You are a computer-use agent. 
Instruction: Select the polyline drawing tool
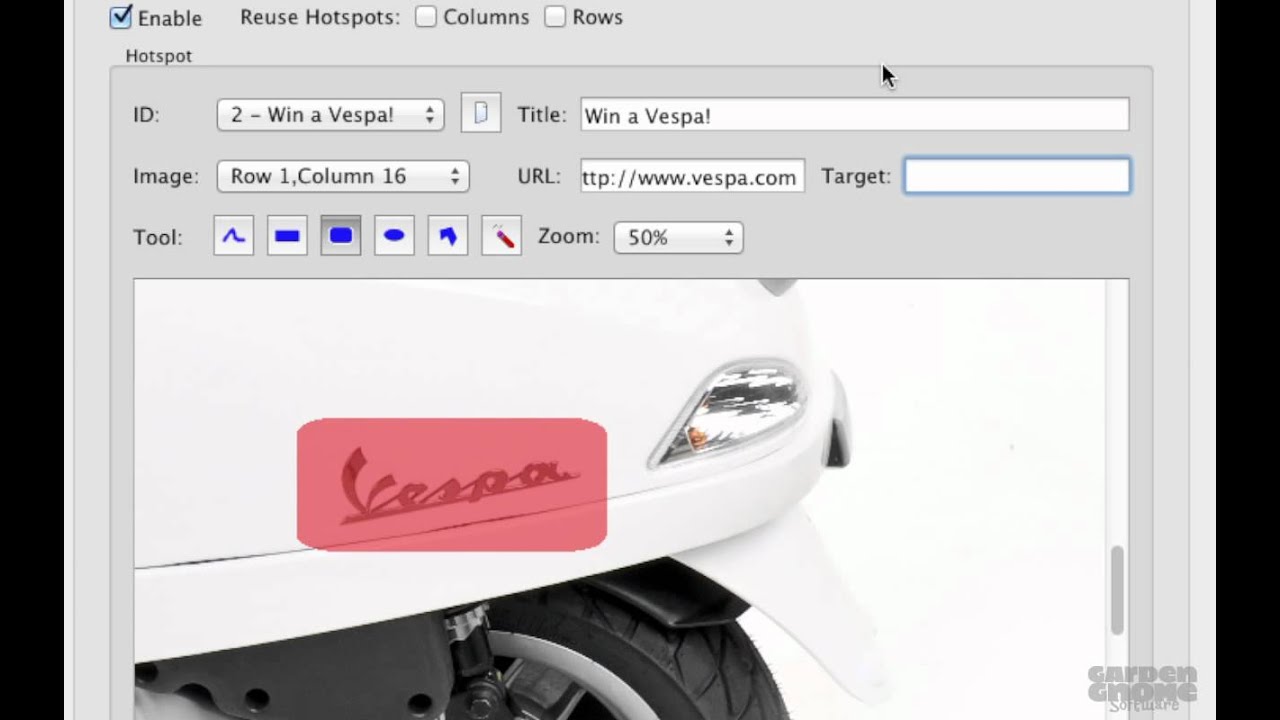point(233,236)
